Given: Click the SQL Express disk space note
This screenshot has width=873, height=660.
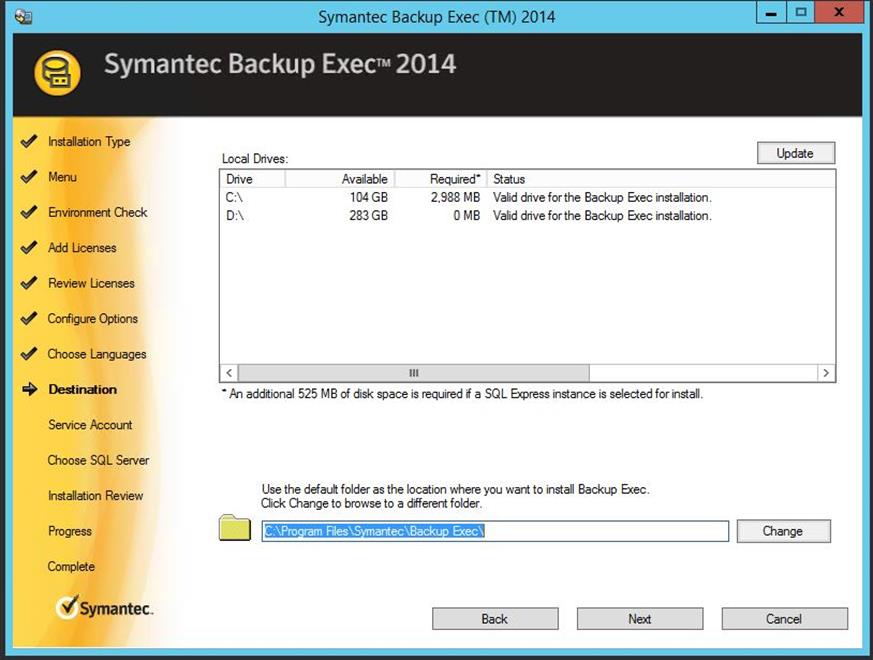Looking at the screenshot, I should coord(463,394).
